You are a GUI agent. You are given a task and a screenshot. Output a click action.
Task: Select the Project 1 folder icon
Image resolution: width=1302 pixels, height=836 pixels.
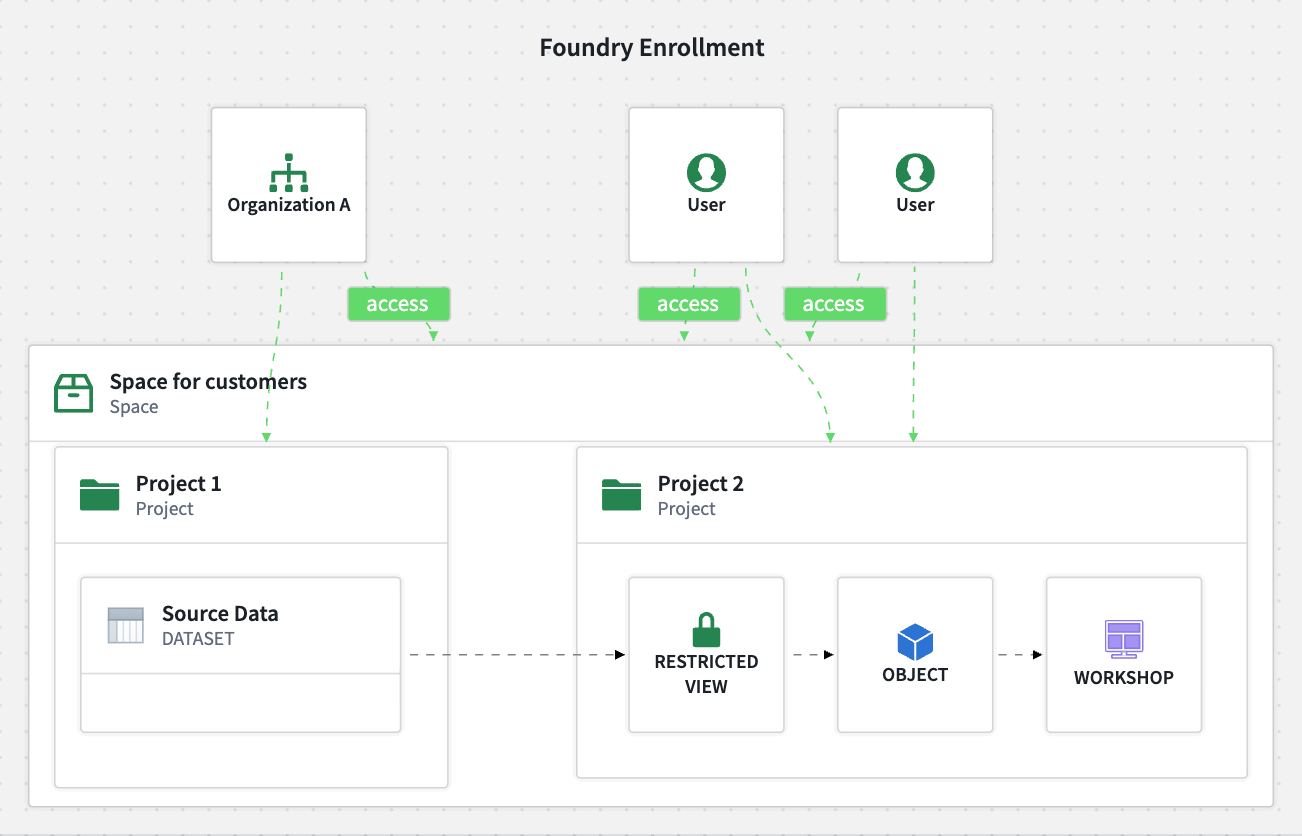tap(99, 495)
